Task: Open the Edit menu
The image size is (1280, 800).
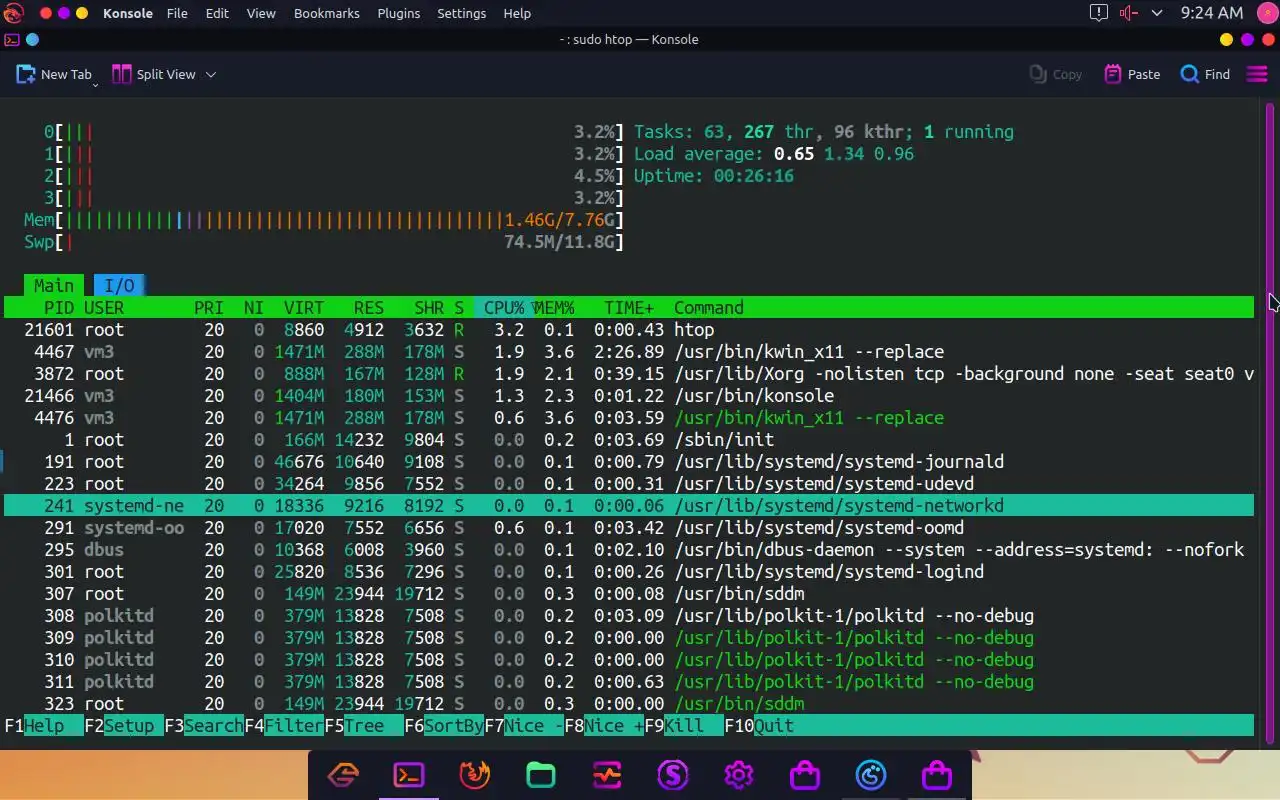Action: [217, 13]
